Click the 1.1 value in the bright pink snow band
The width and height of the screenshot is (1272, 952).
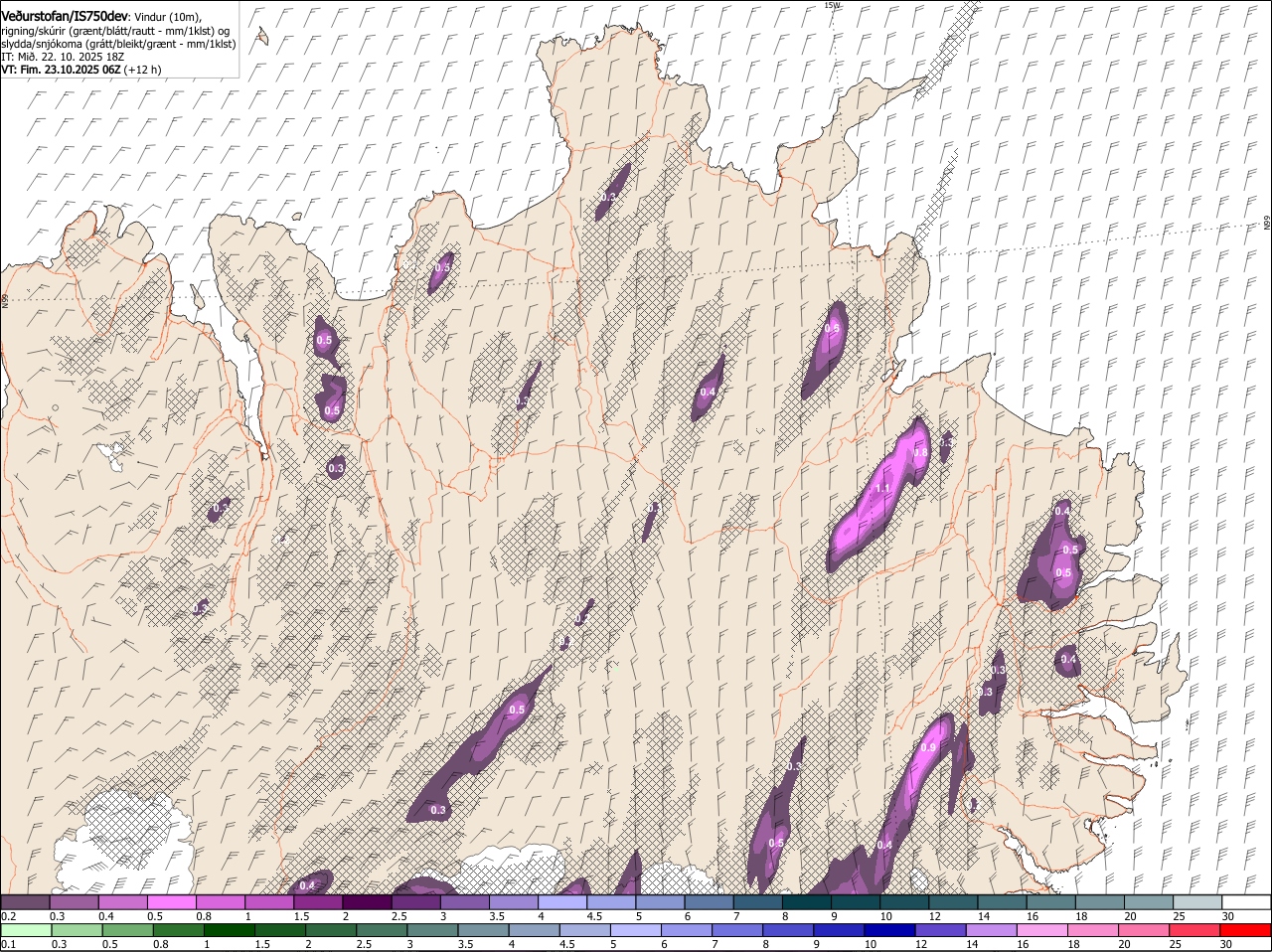(x=882, y=489)
